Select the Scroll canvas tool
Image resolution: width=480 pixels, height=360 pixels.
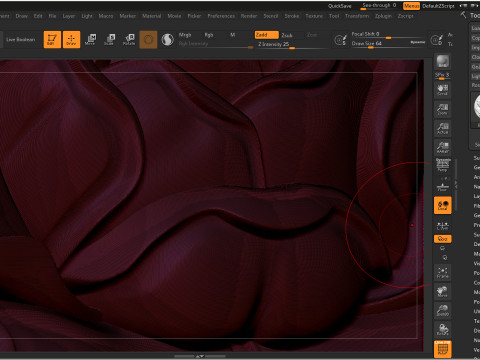point(442,90)
